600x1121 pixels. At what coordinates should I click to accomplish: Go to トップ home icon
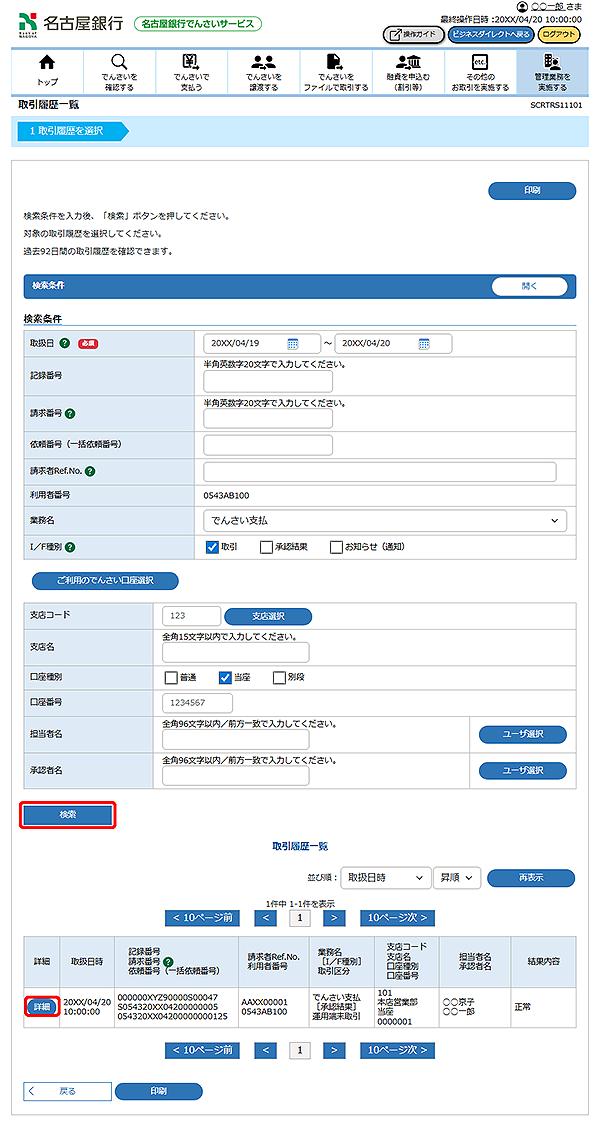click(46, 72)
